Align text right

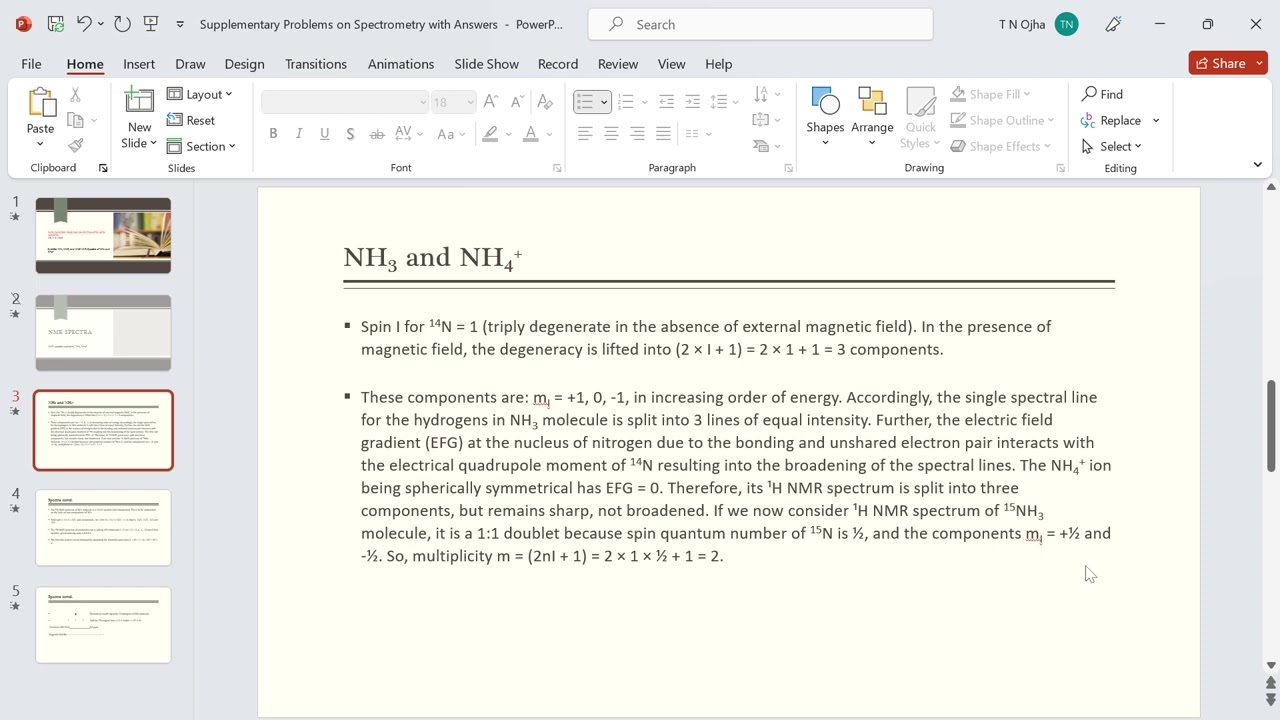click(x=637, y=134)
